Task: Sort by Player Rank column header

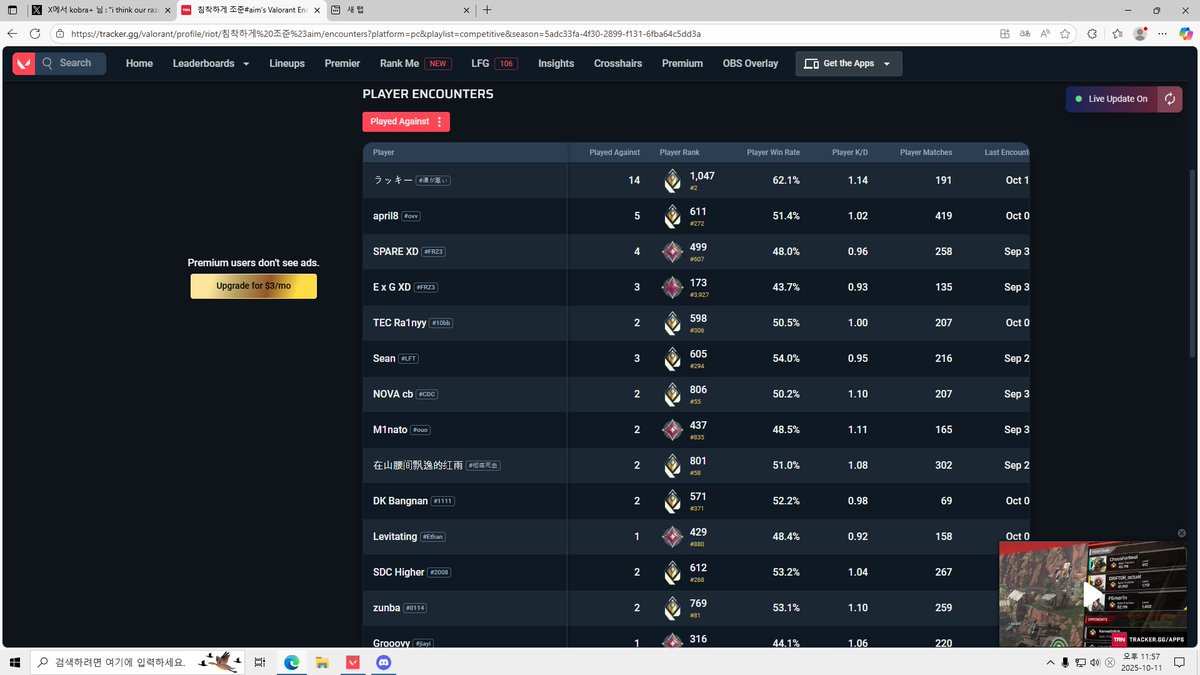Action: (x=680, y=153)
